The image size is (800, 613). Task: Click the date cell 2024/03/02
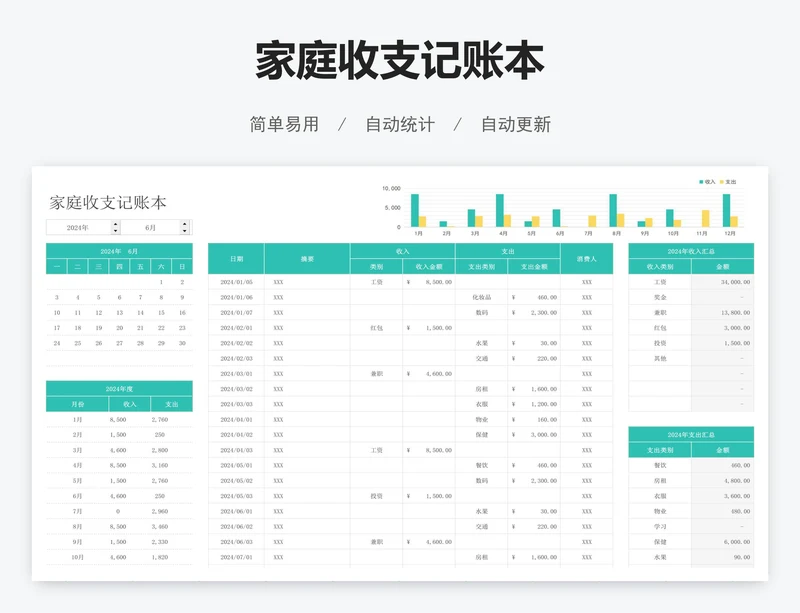coord(236,389)
